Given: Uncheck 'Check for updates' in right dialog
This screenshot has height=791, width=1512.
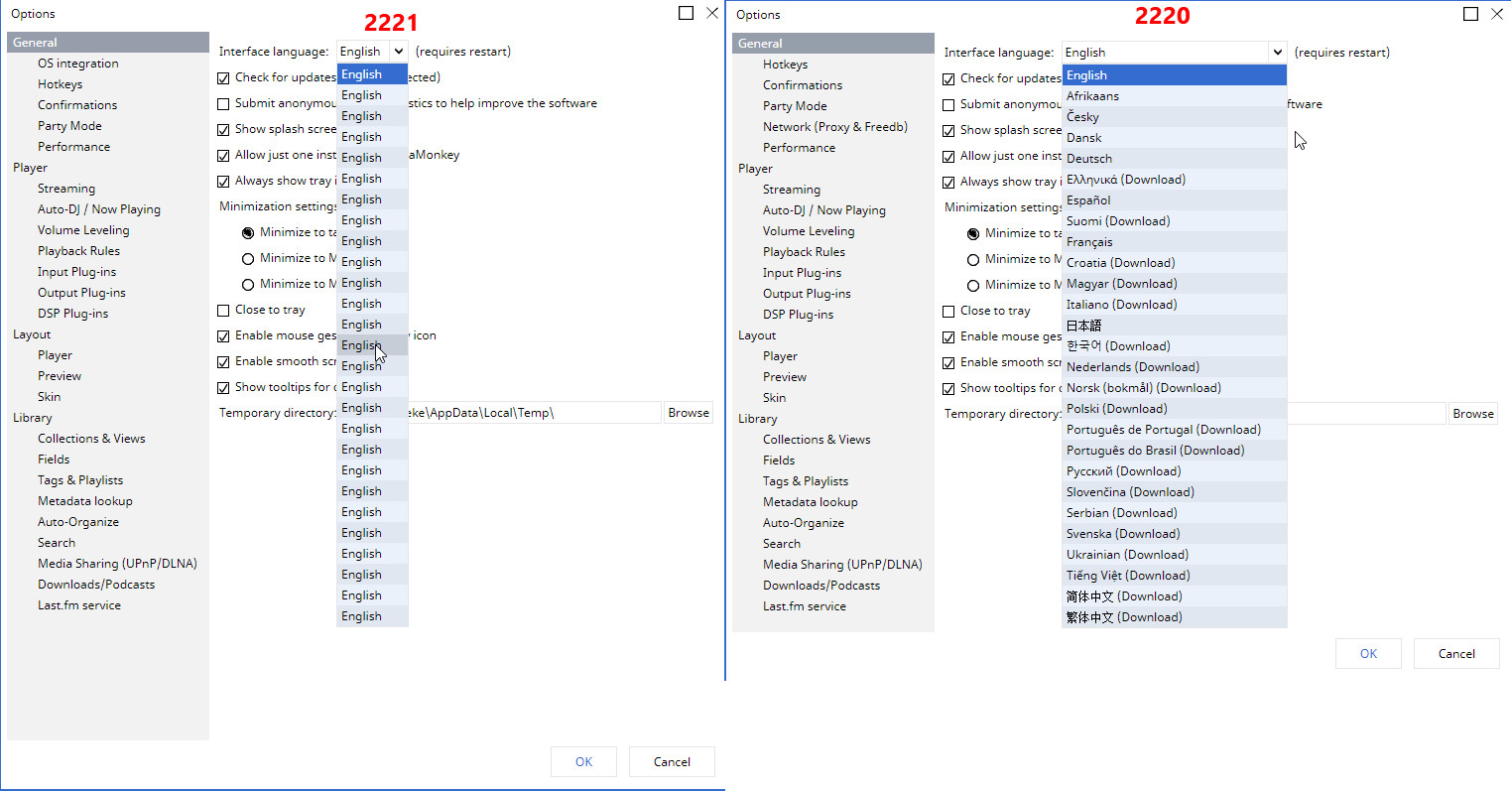Looking at the screenshot, I should 948,78.
